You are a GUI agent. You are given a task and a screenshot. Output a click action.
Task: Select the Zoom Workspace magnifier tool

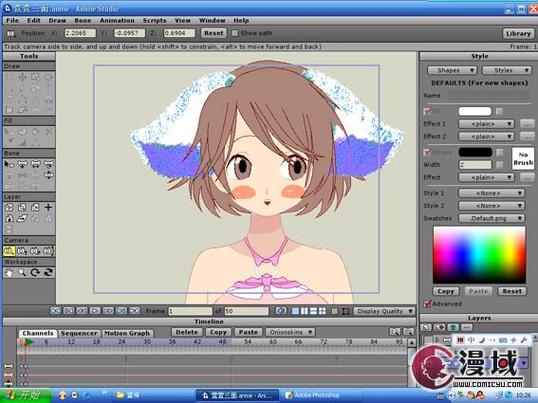tap(22, 273)
